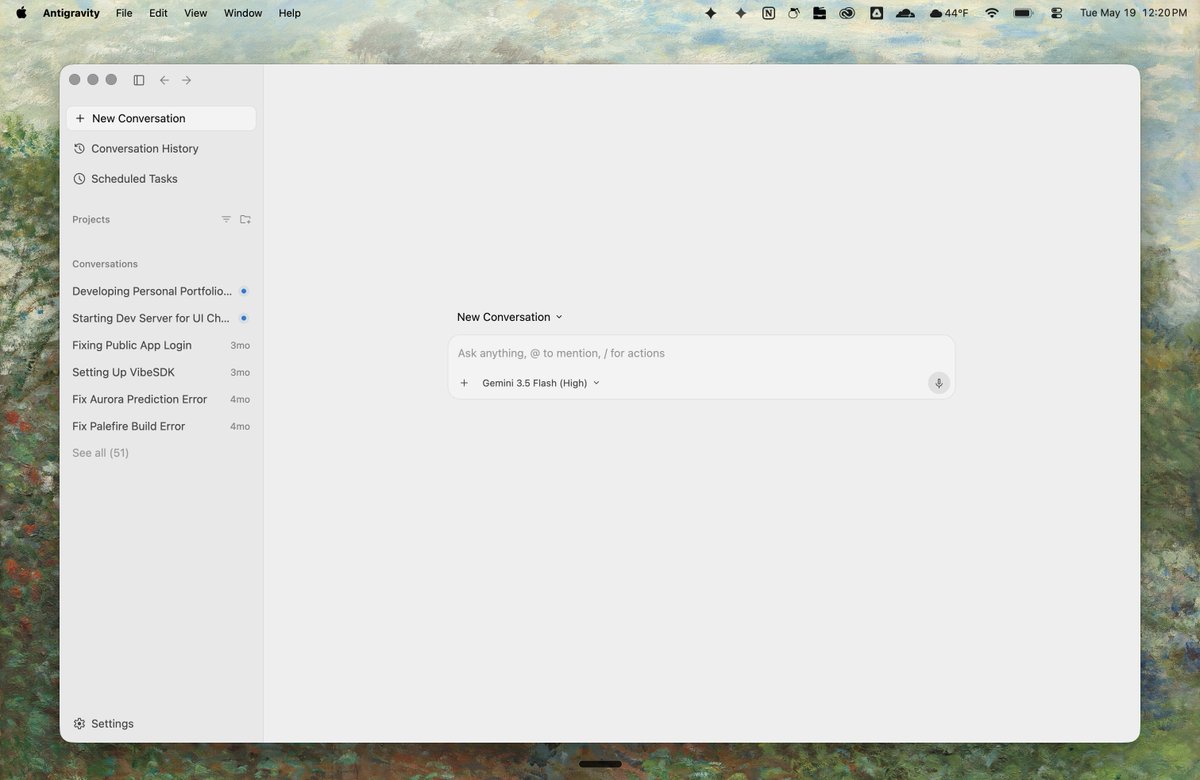Click the Cloudflare cloud menu bar icon
The height and width of the screenshot is (780, 1200).
coord(905,13)
